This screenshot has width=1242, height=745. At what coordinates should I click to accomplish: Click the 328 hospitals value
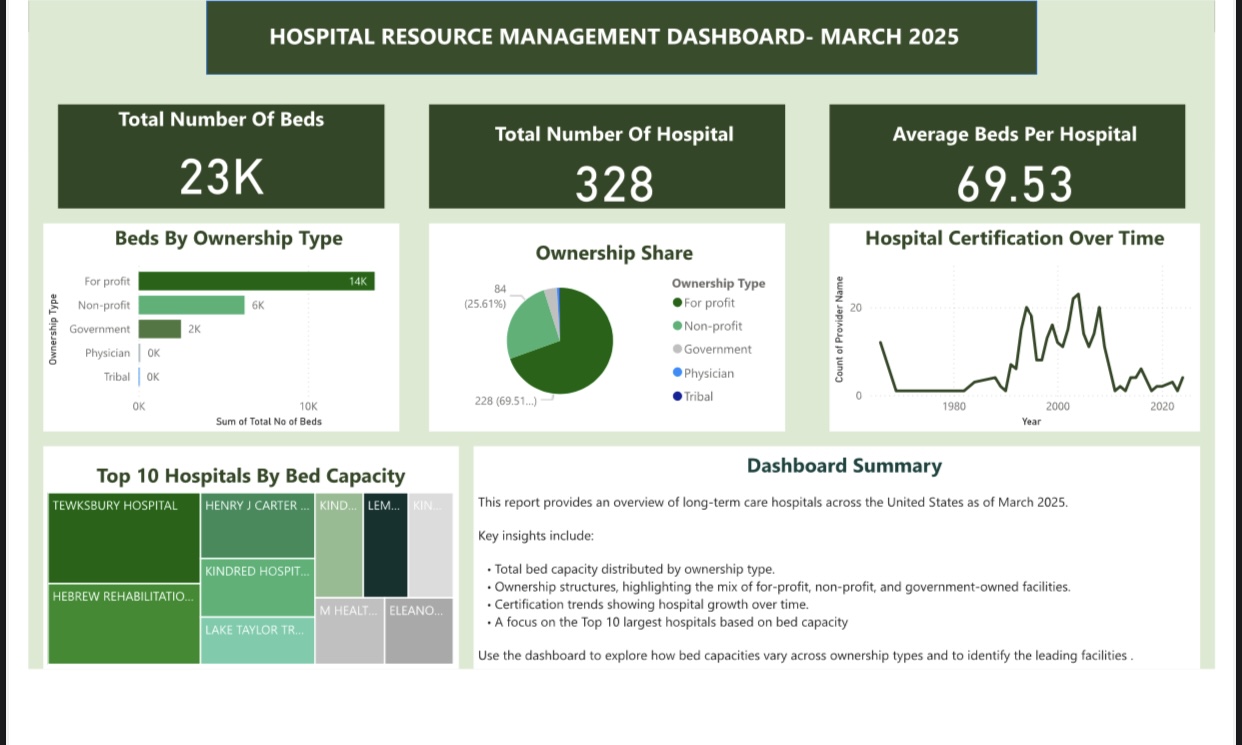coord(614,185)
